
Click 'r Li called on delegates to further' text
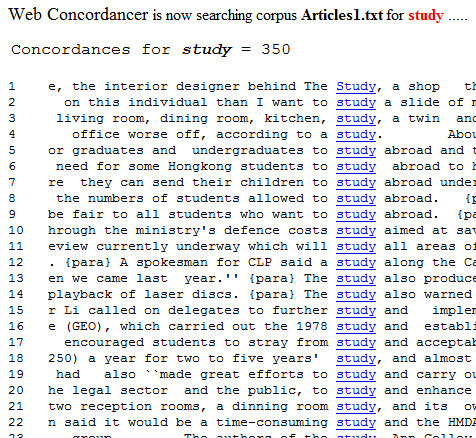[188, 310]
